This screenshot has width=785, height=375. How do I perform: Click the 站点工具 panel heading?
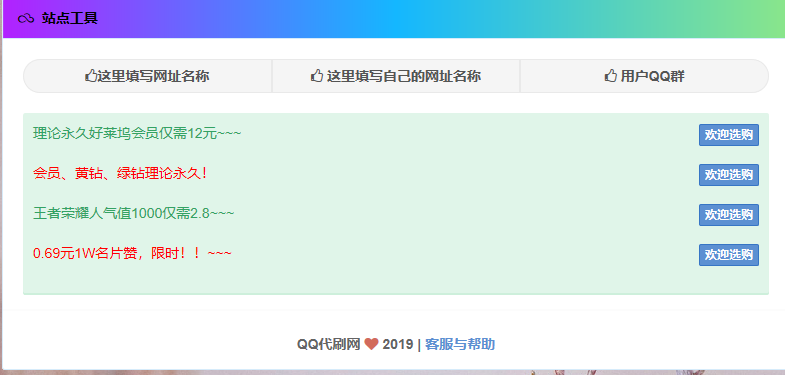tap(70, 19)
